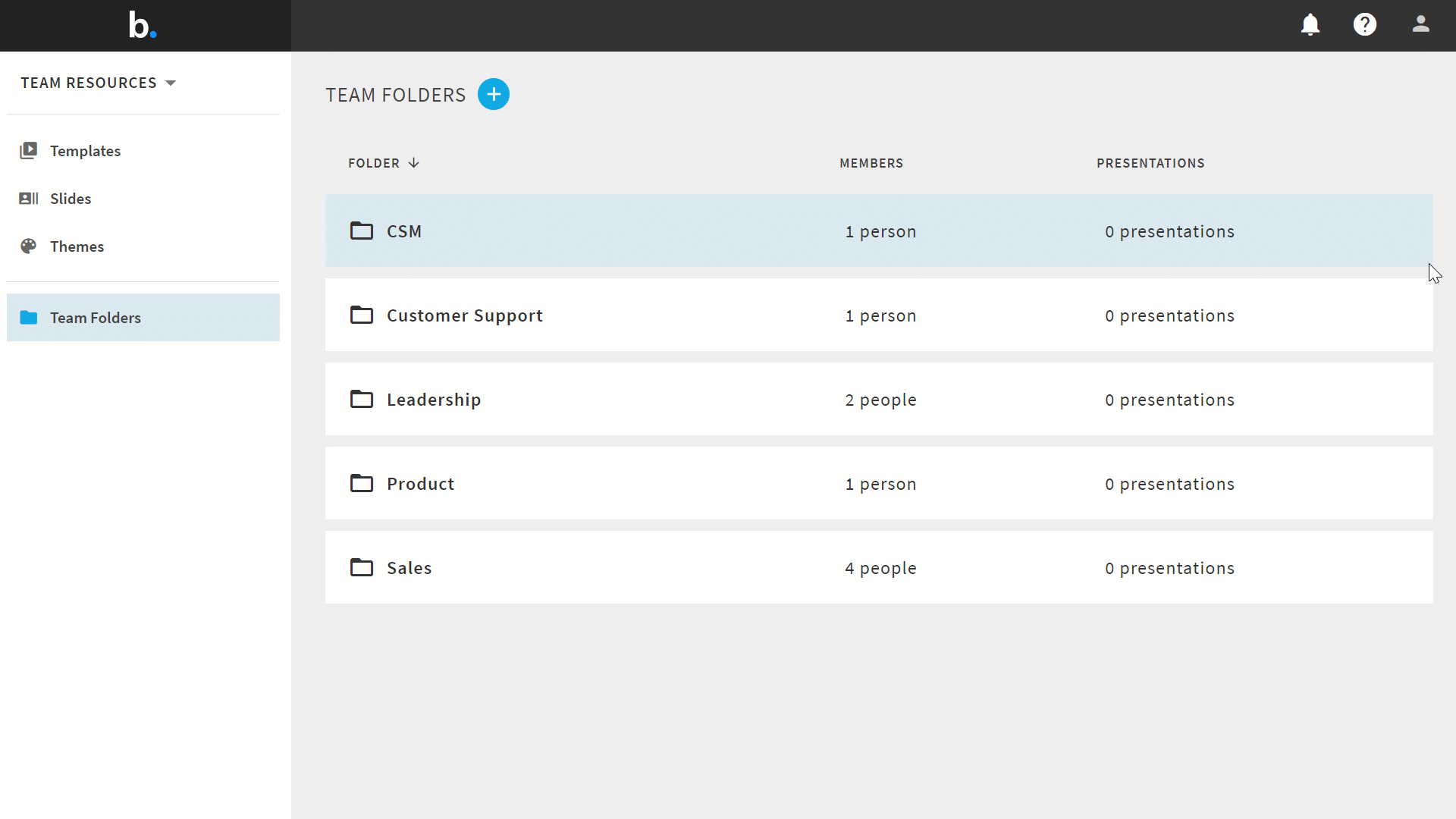
Task: Open the Team Resources menu label
Action: [89, 83]
